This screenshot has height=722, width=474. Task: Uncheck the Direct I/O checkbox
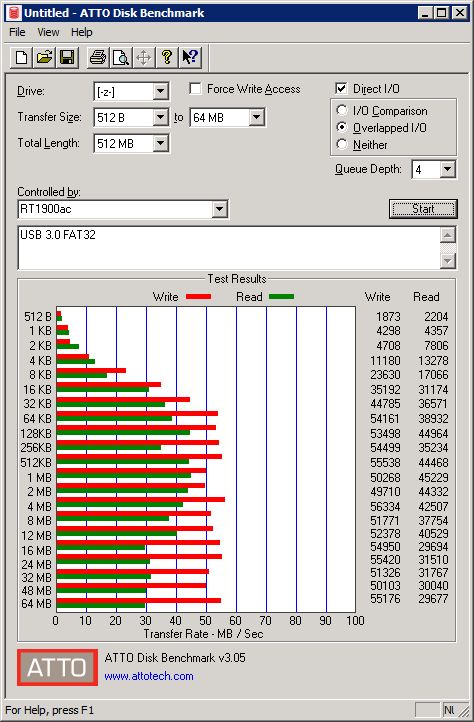[341, 88]
